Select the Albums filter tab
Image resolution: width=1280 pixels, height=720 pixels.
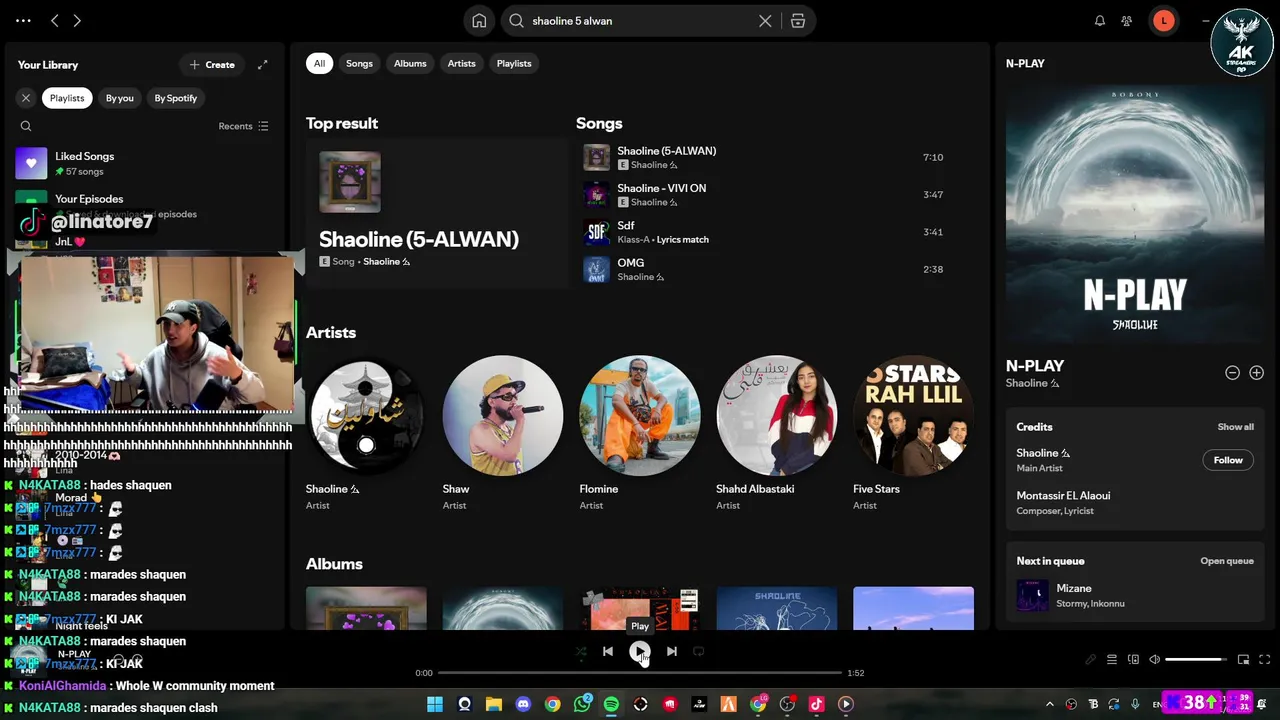410,63
